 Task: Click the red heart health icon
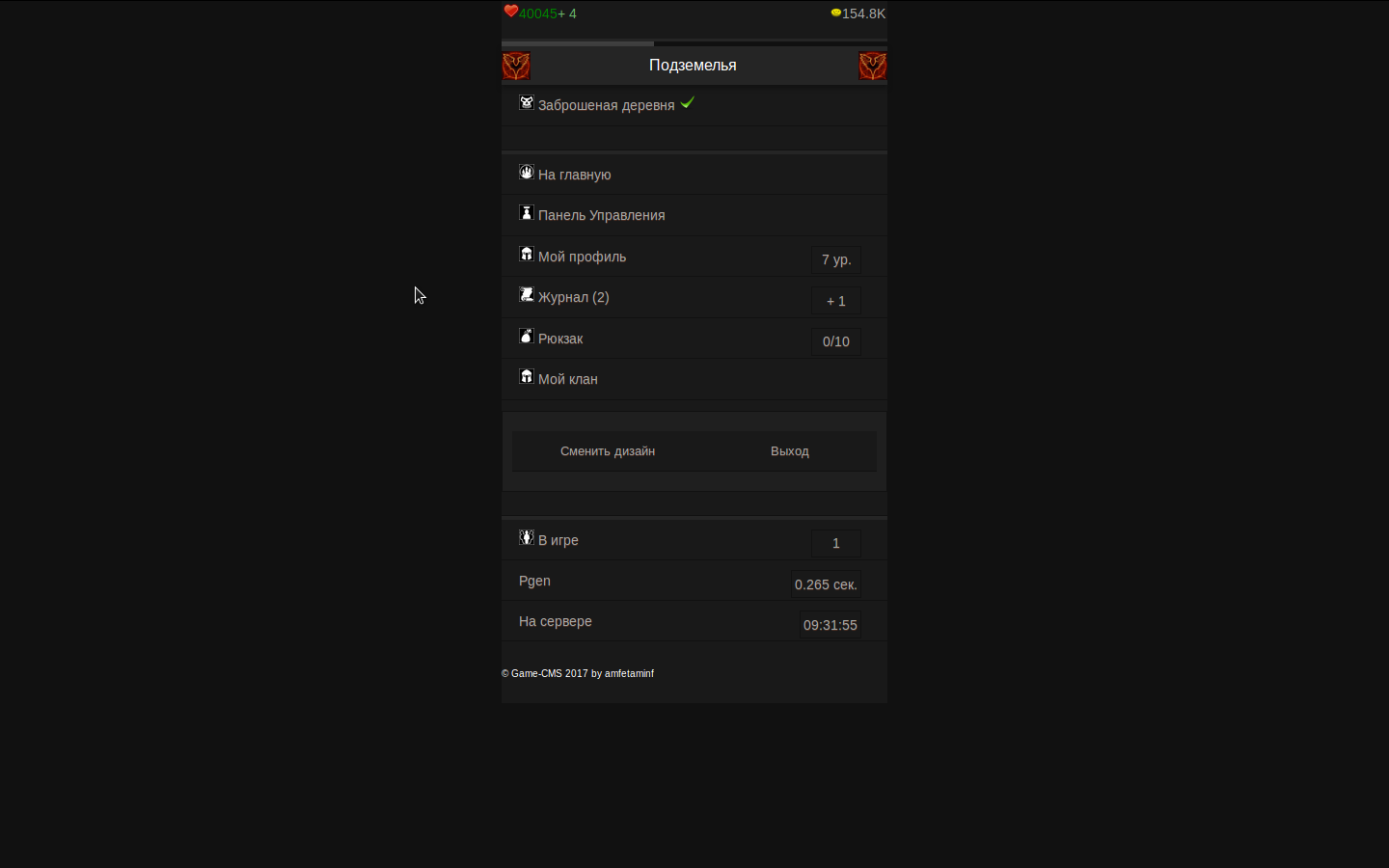pyautogui.click(x=510, y=12)
